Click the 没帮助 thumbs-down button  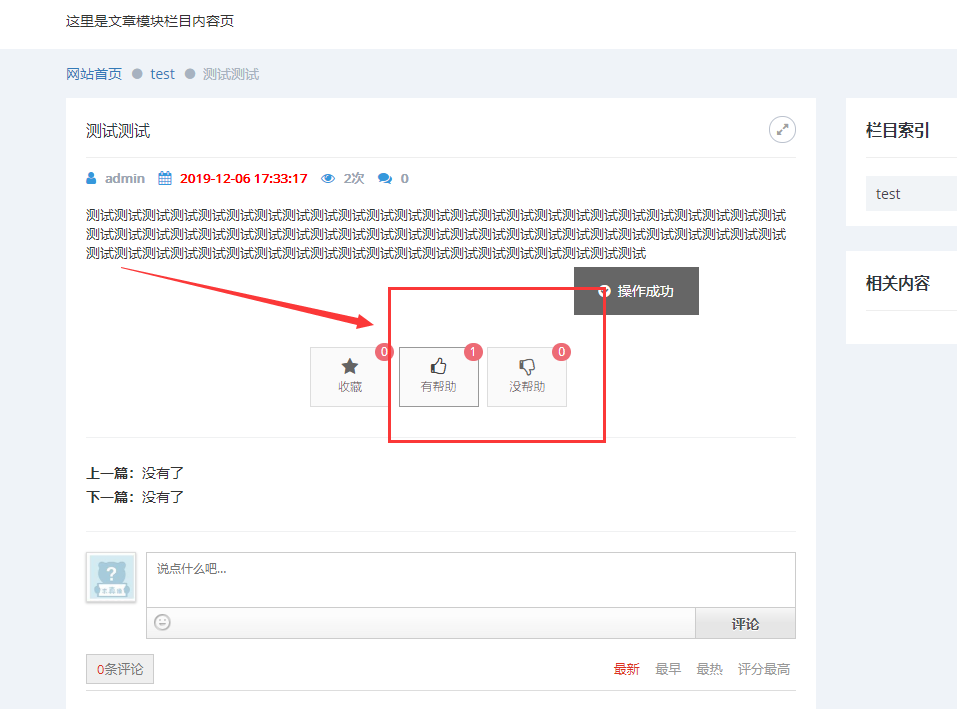tap(527, 377)
